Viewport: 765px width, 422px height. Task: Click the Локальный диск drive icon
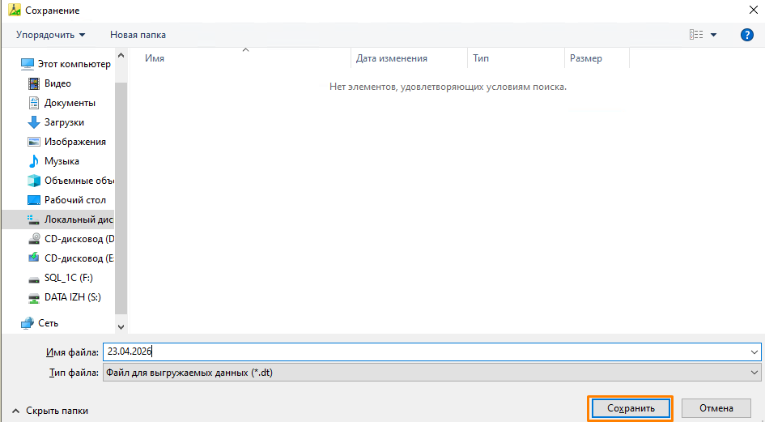(34, 220)
